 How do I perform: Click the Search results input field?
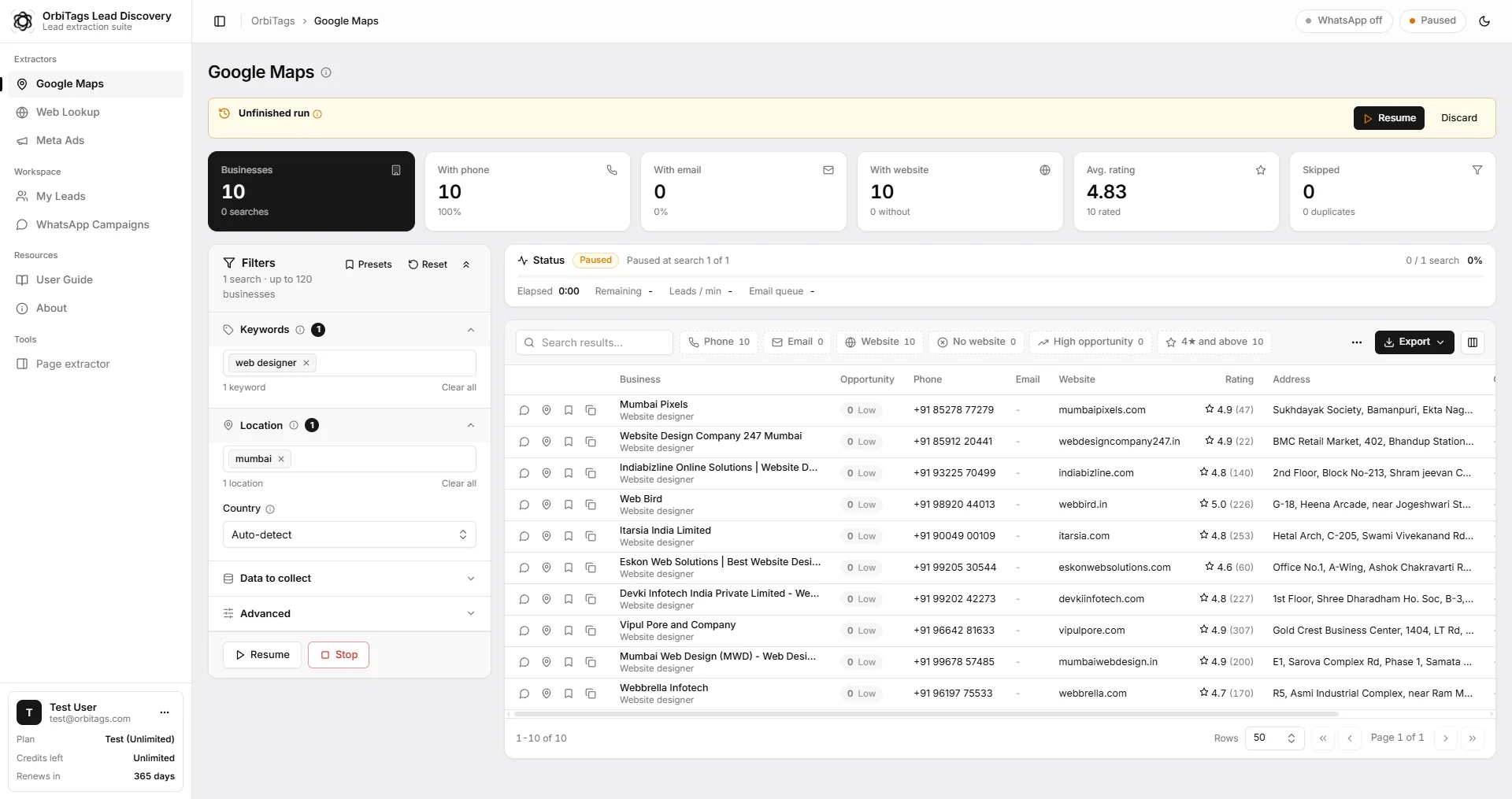(595, 342)
